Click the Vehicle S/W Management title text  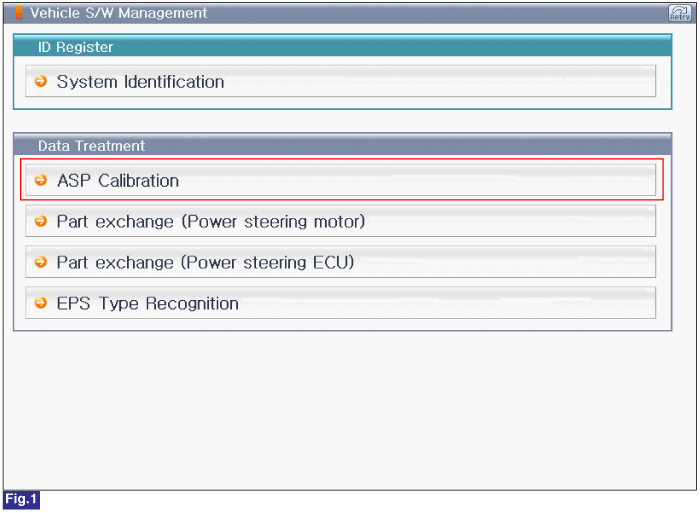pos(119,13)
